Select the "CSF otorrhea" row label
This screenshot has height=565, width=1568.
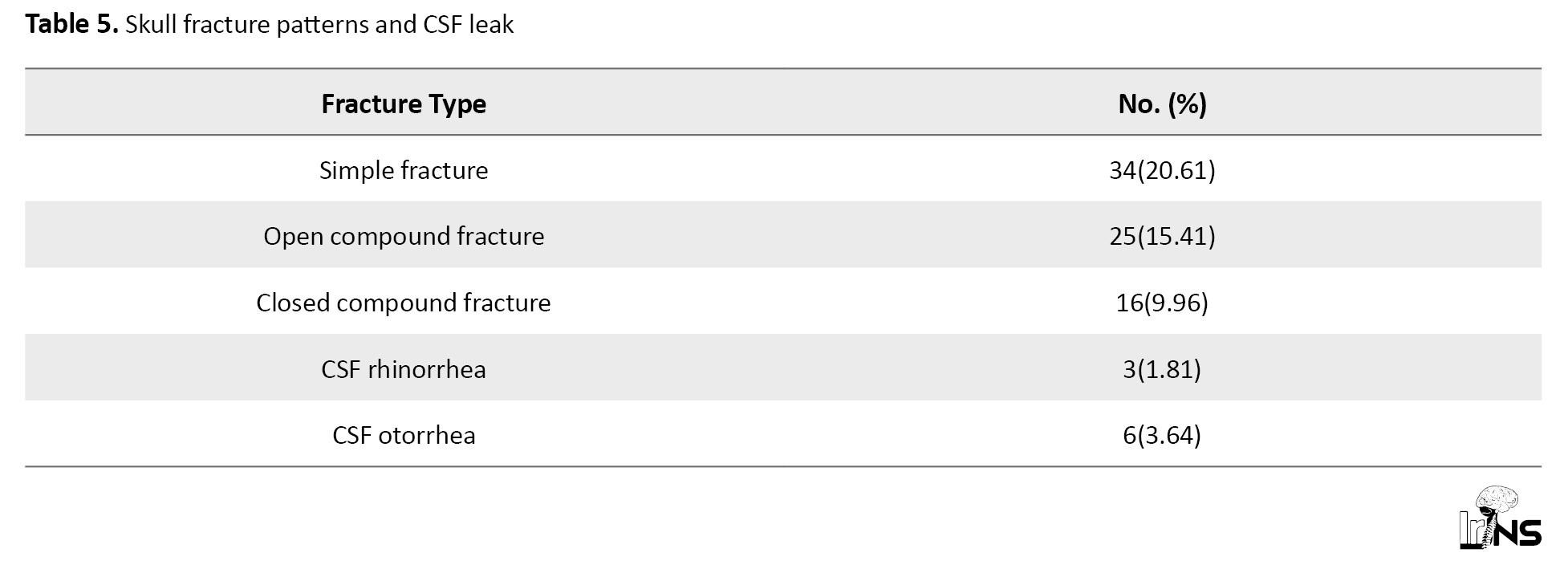pyautogui.click(x=404, y=435)
